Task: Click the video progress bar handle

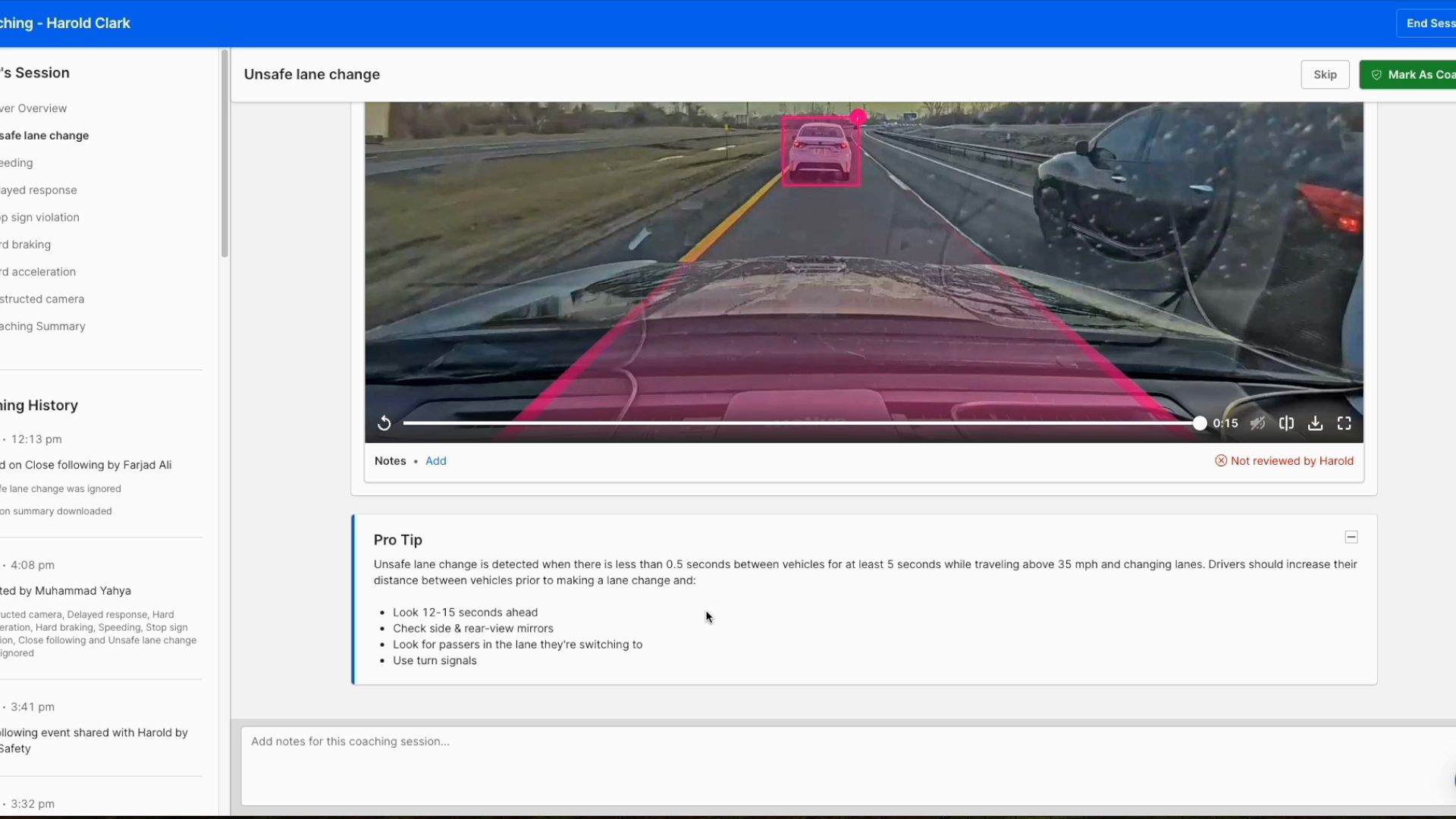Action: (1200, 423)
